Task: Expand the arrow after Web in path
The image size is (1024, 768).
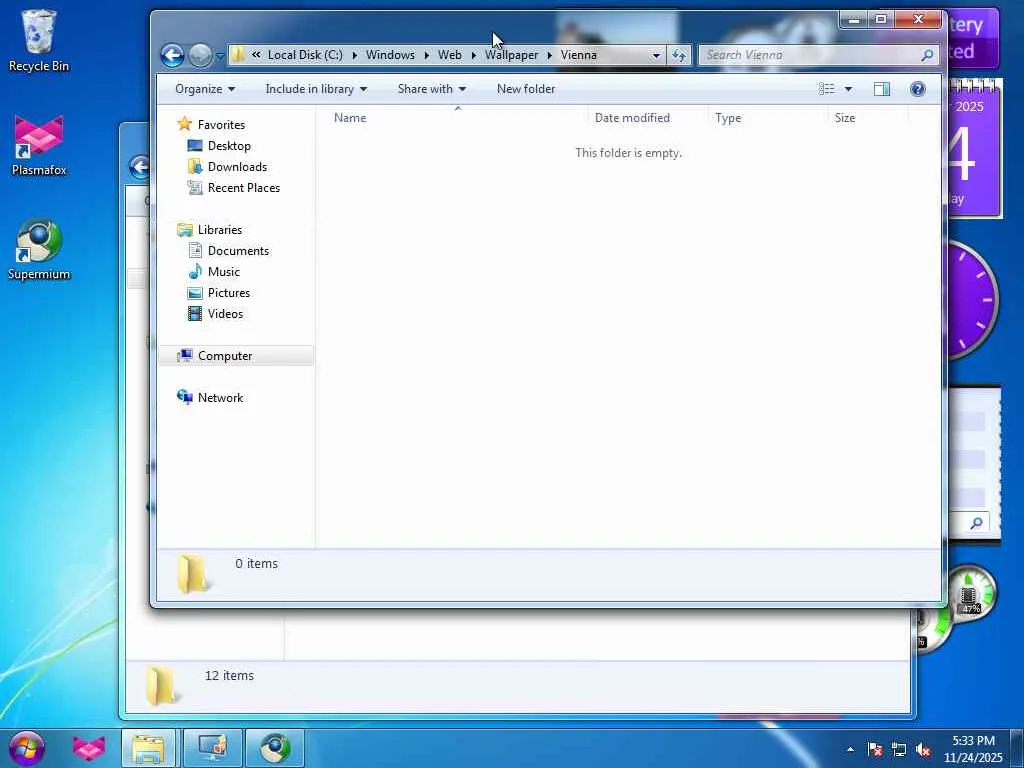Action: pyautogui.click(x=473, y=56)
